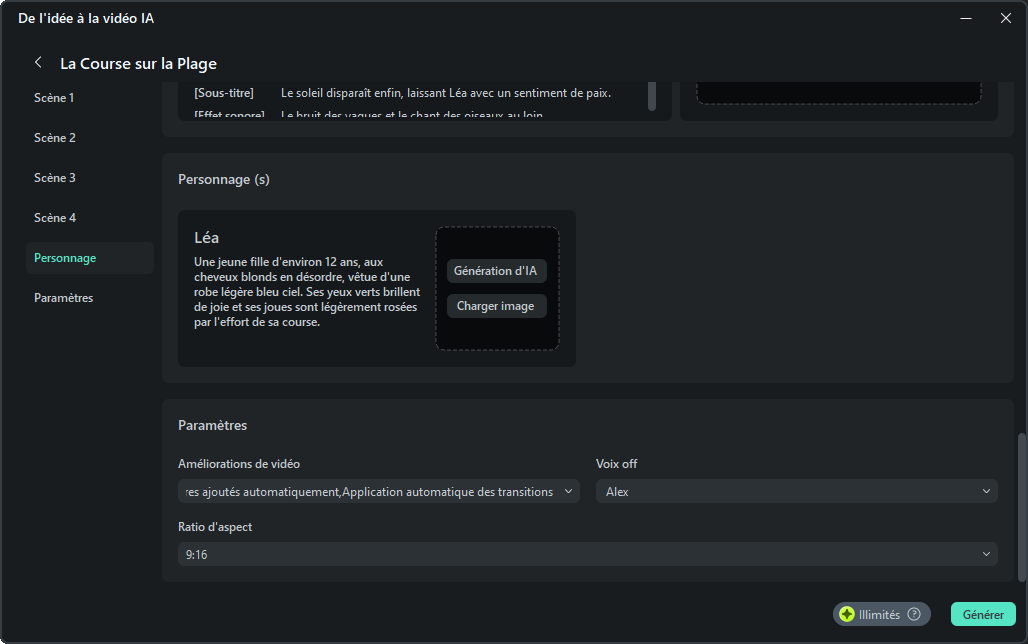This screenshot has height=644, width=1028.
Task: Select the Personnage sidebar item
Action: [90, 258]
